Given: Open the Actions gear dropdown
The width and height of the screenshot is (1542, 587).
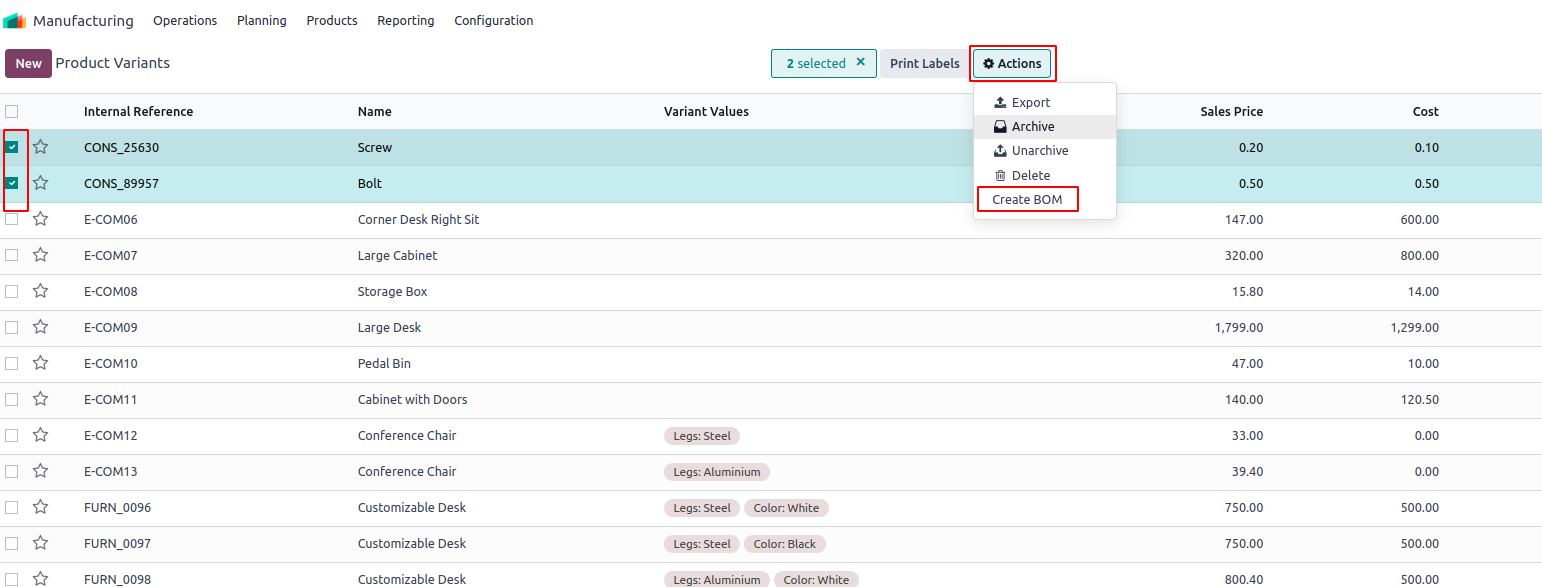Looking at the screenshot, I should click(1012, 63).
